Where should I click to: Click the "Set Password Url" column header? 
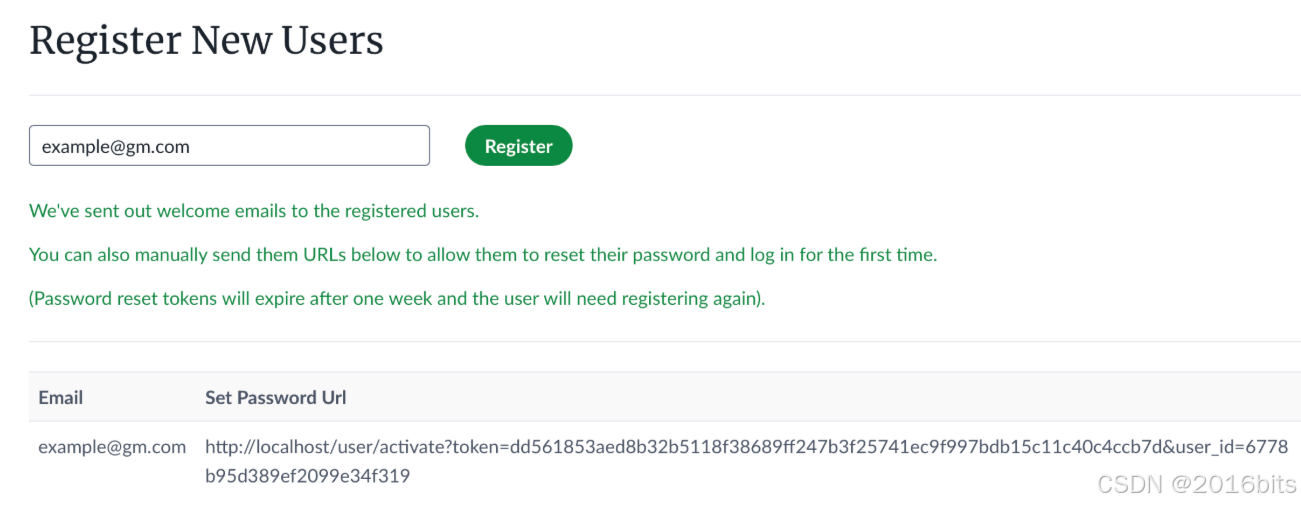[276, 397]
